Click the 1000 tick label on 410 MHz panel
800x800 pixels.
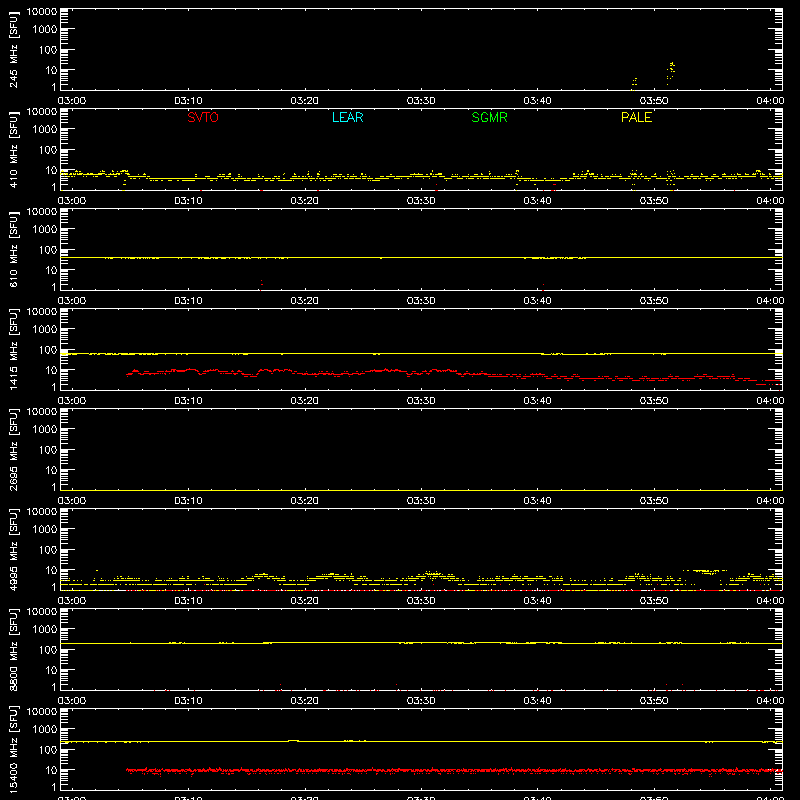45,130
